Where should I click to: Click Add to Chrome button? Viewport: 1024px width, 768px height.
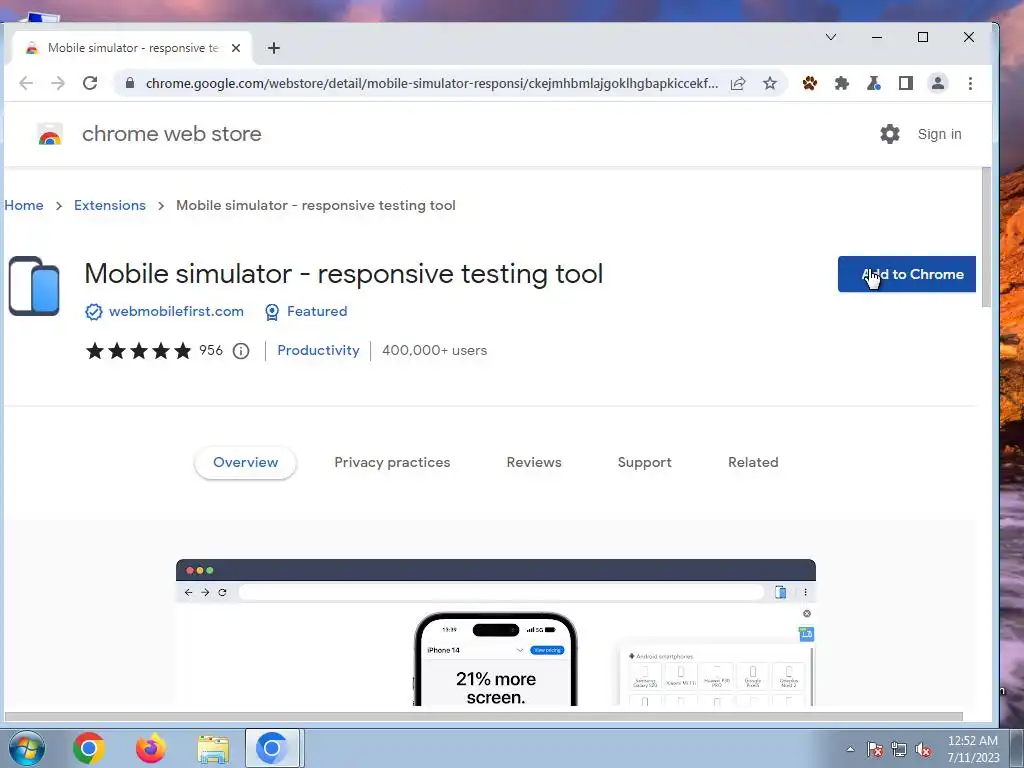906,274
